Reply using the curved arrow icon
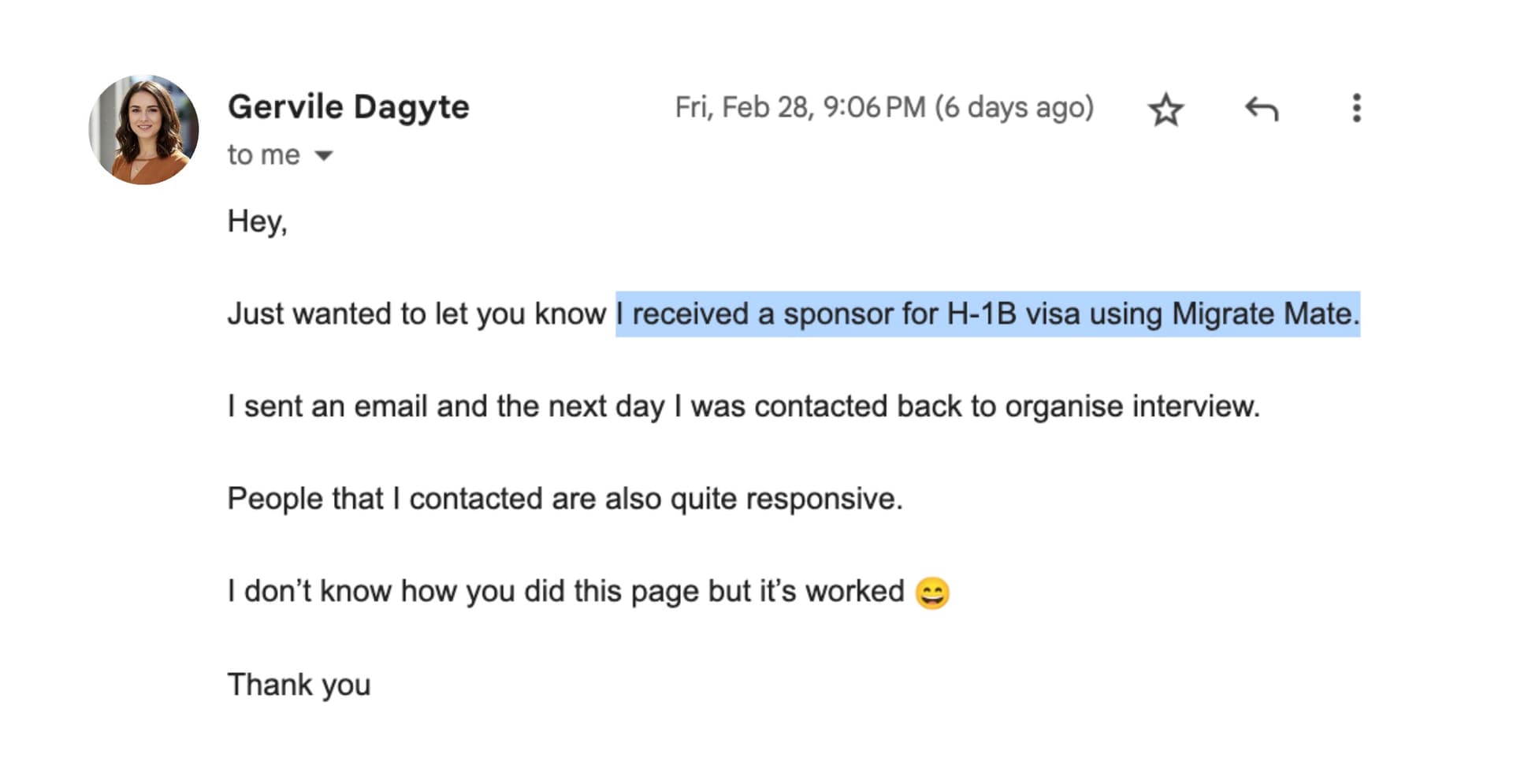 click(x=1261, y=109)
